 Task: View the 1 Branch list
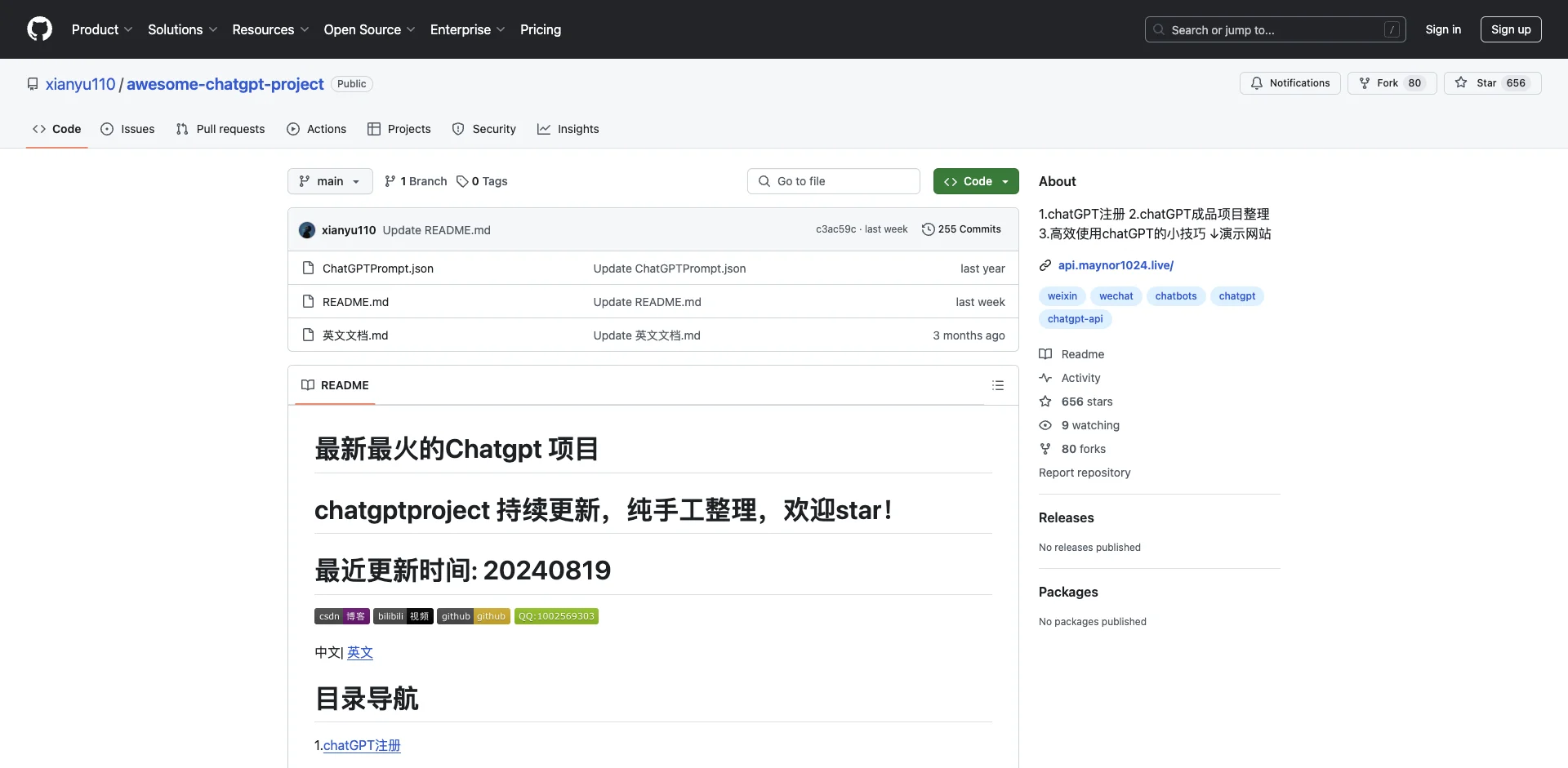tap(416, 181)
